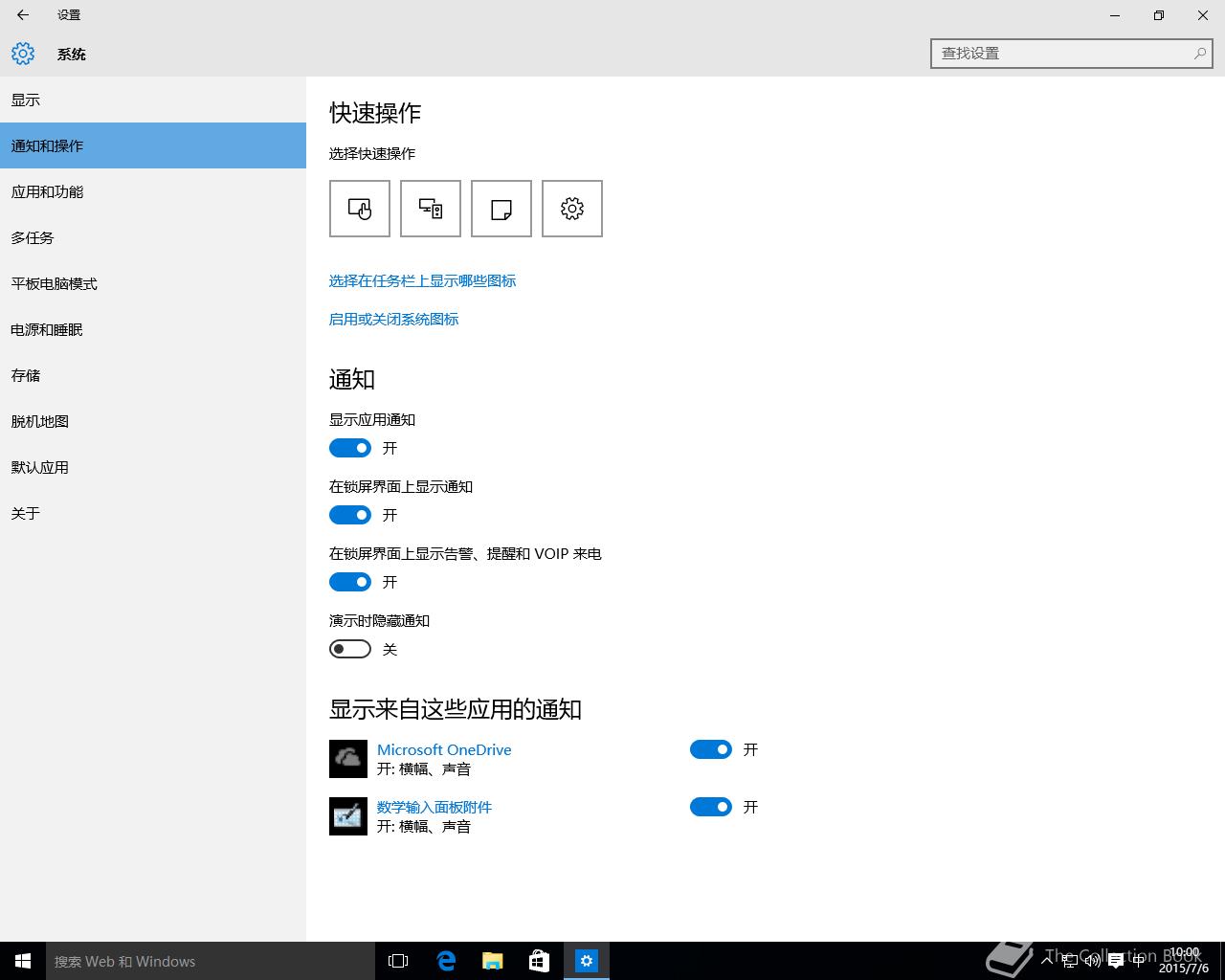Select 关于 in the sidebar
Image resolution: width=1225 pixels, height=980 pixels.
(153, 513)
